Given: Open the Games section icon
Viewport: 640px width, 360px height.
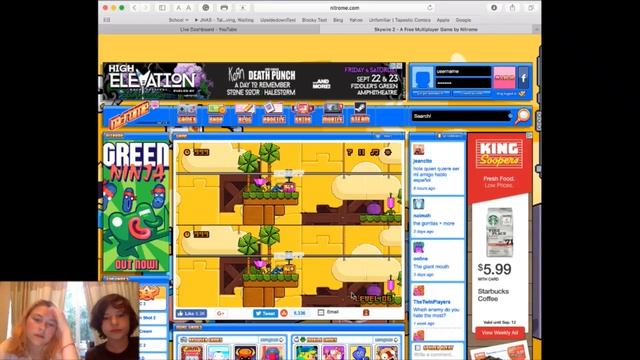Looking at the screenshot, I should tap(187, 114).
